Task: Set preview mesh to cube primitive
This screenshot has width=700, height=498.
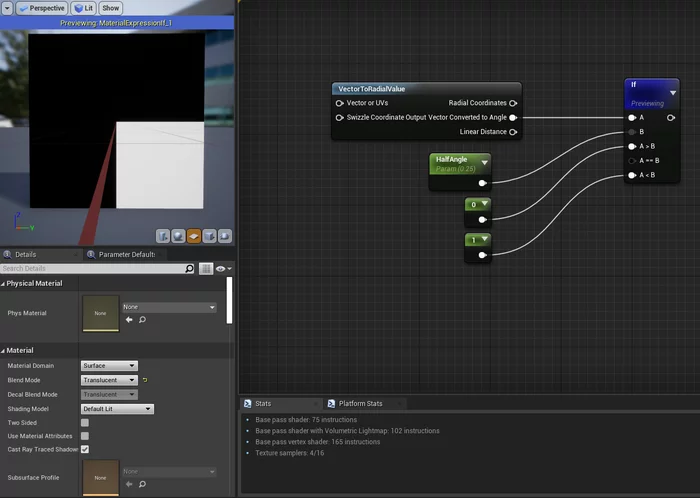Action: coord(209,236)
